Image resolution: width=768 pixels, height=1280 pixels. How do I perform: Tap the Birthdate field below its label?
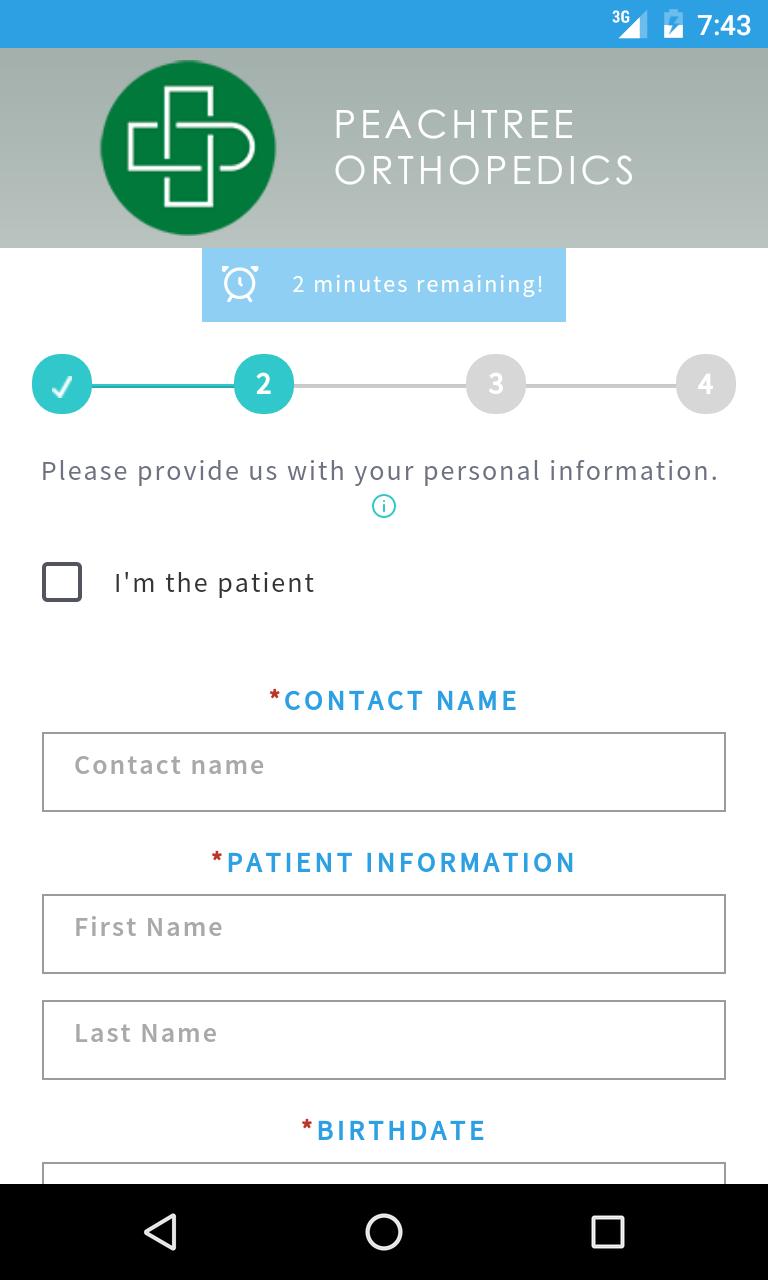[384, 1173]
